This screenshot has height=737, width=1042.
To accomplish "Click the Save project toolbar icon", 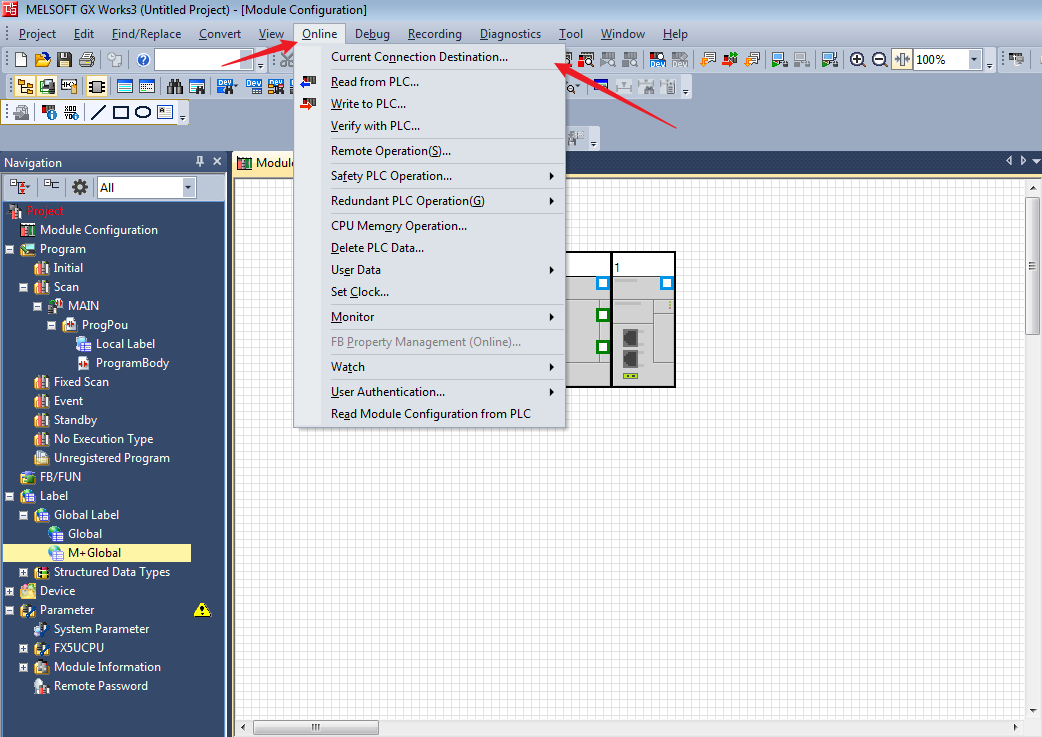I will pyautogui.click(x=64, y=60).
